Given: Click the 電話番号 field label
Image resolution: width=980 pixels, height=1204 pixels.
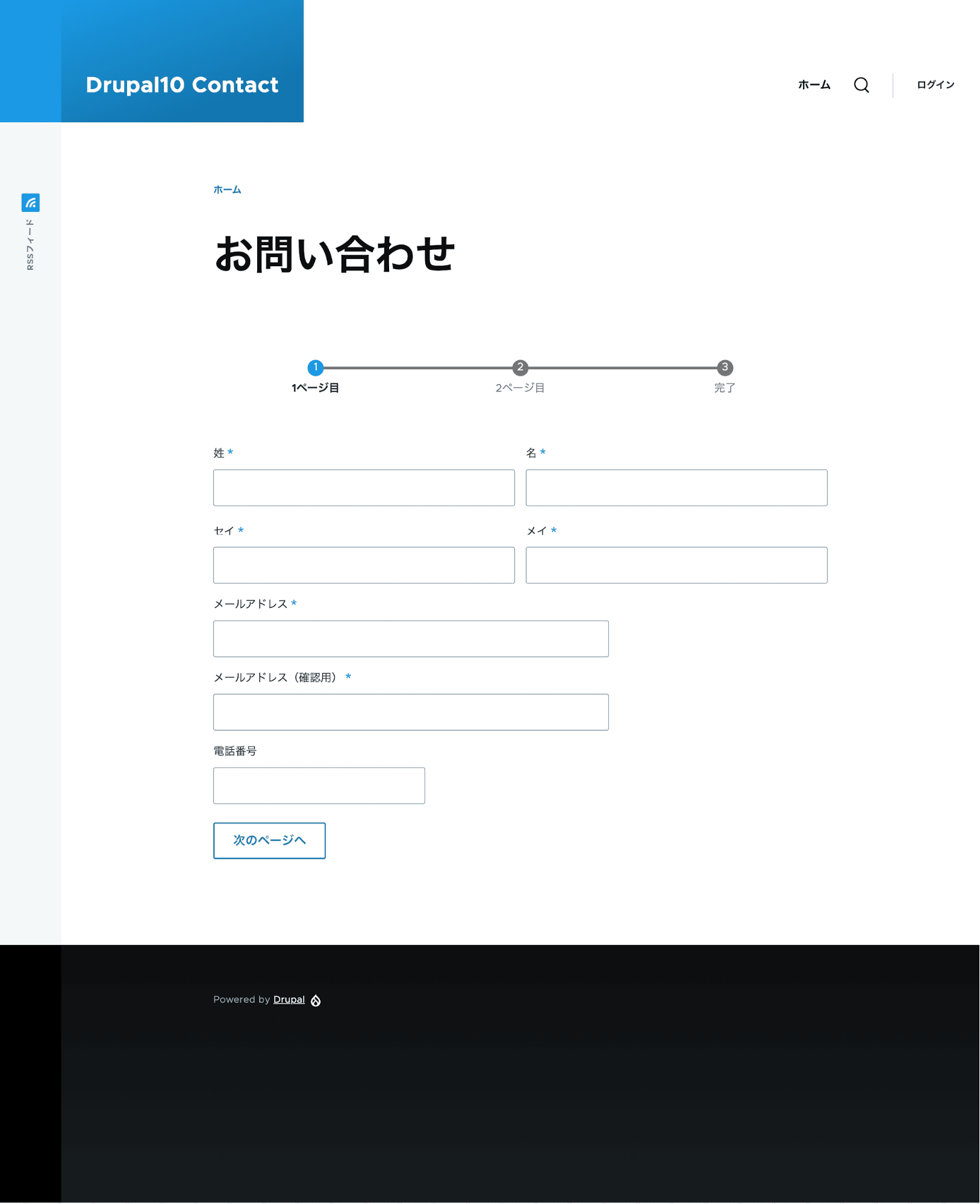Looking at the screenshot, I should tap(235, 751).
